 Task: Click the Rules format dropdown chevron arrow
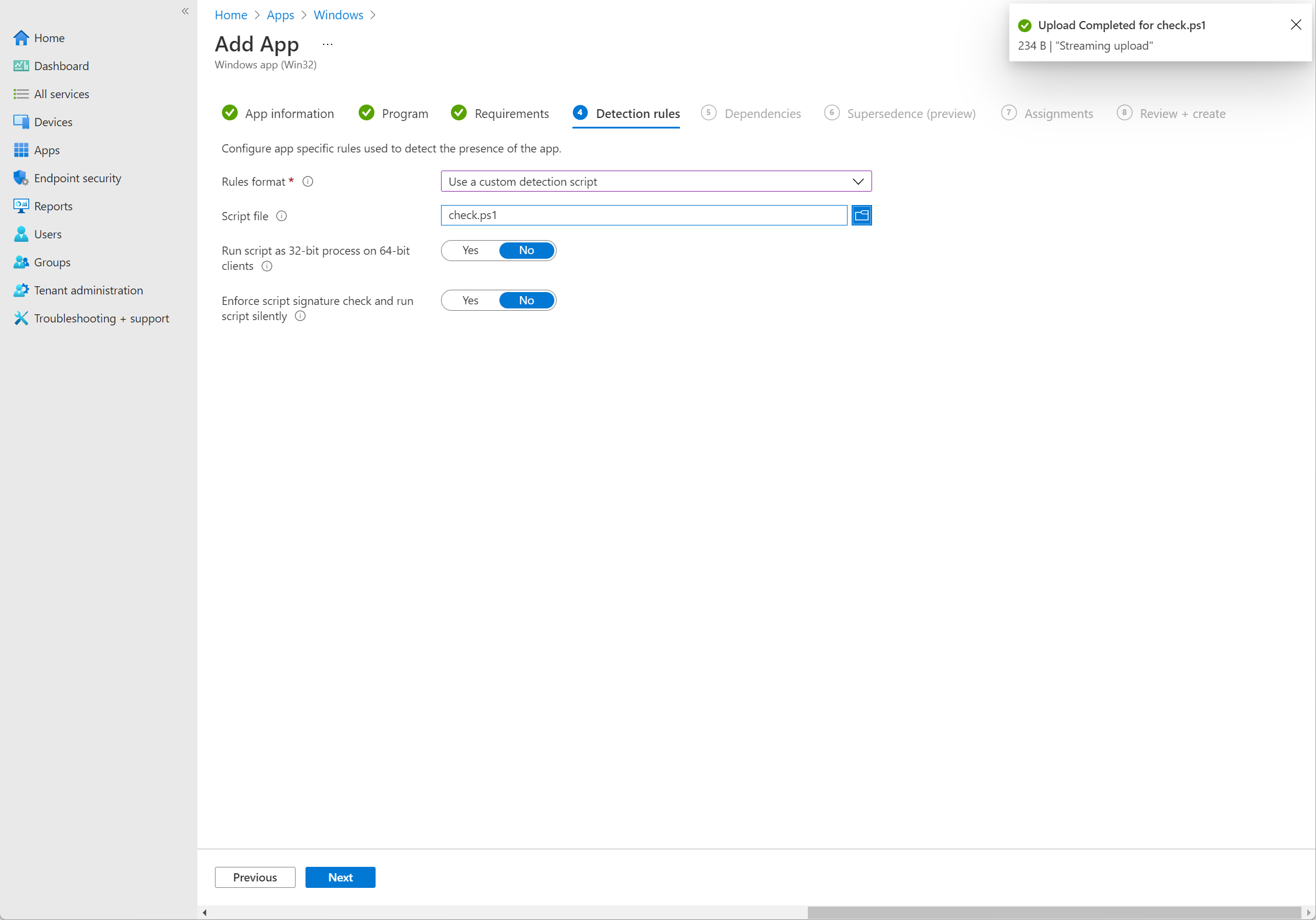tap(858, 182)
